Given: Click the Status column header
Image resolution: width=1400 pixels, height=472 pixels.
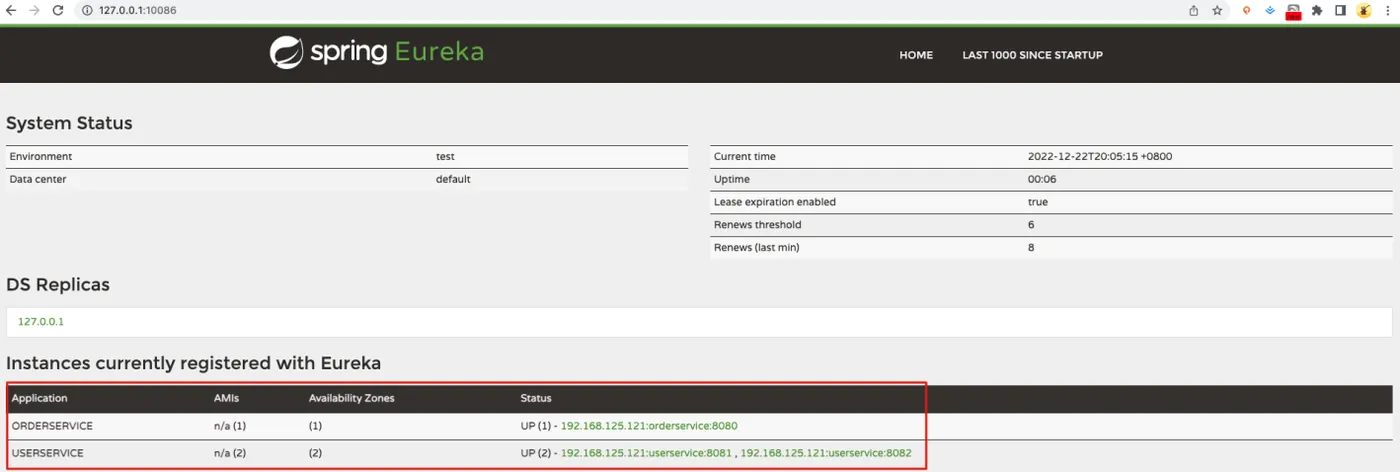Looking at the screenshot, I should point(536,398).
